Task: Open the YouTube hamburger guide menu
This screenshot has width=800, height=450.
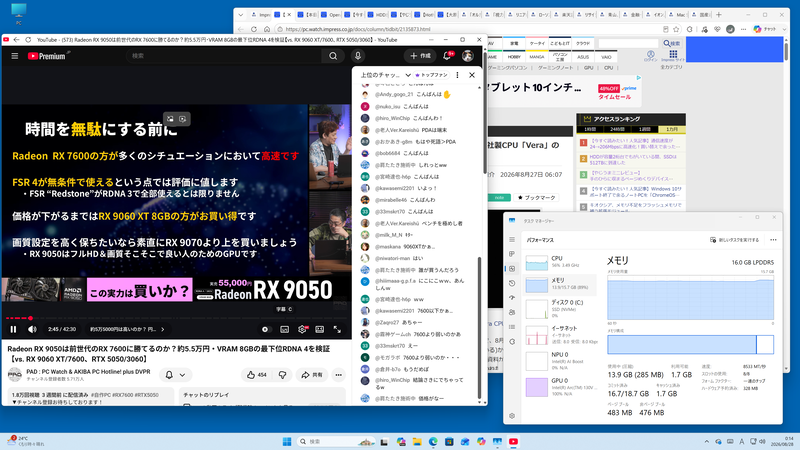Action: (15, 56)
